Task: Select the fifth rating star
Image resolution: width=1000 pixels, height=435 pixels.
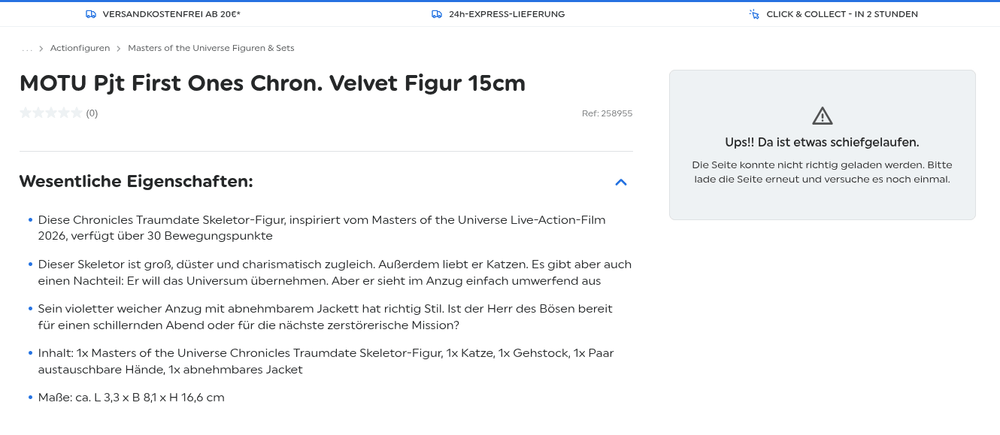Action: (x=77, y=113)
